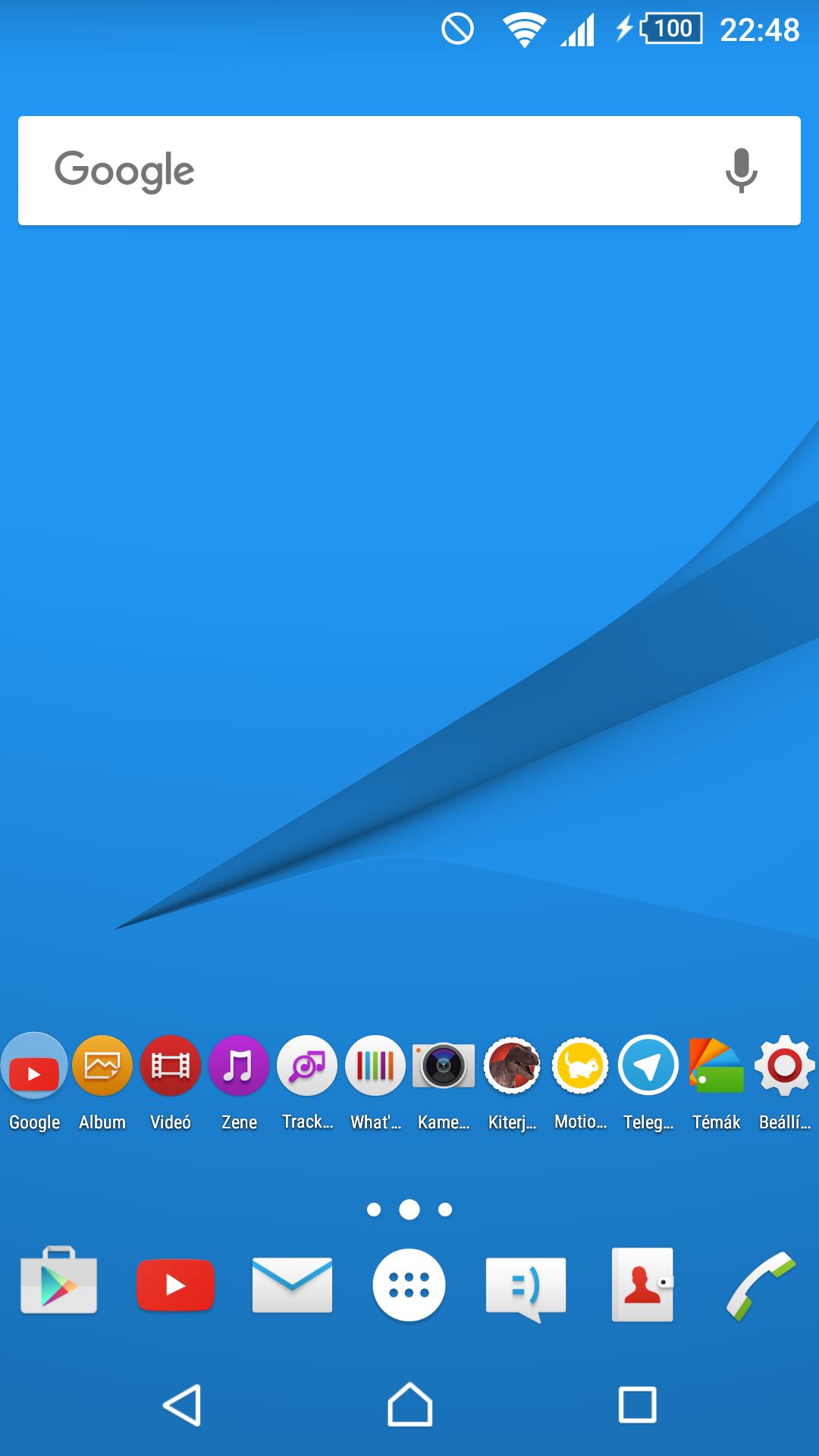Tap the Google search bar
The image size is (819, 1456).
(409, 171)
